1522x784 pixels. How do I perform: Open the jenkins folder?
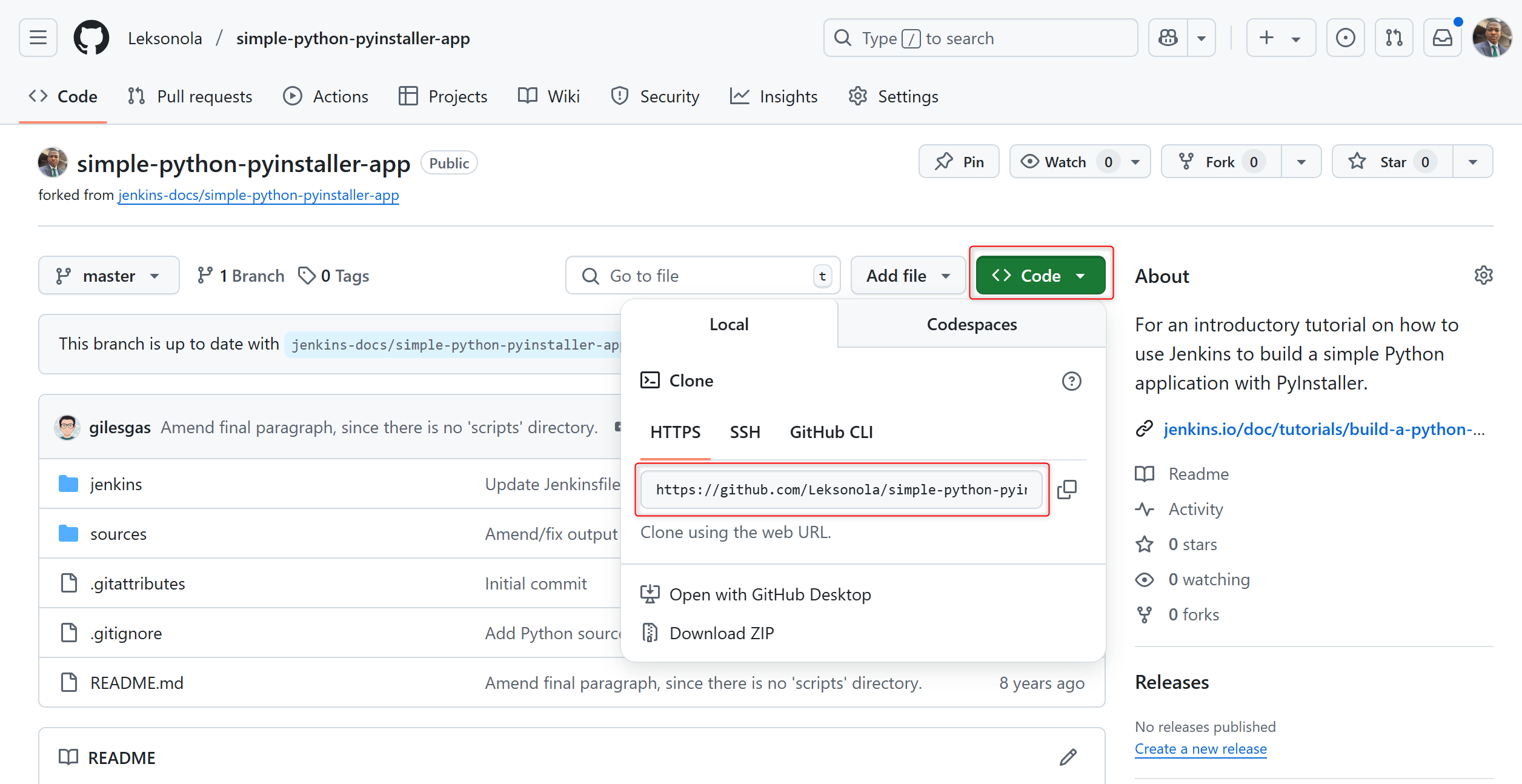(x=116, y=484)
